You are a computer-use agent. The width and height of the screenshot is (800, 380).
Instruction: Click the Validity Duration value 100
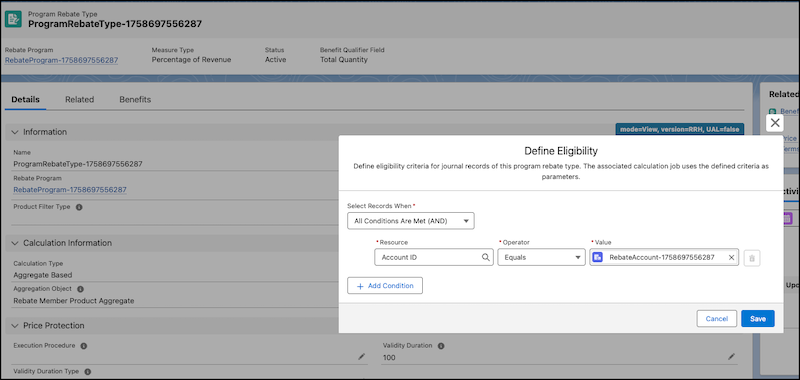[389, 358]
